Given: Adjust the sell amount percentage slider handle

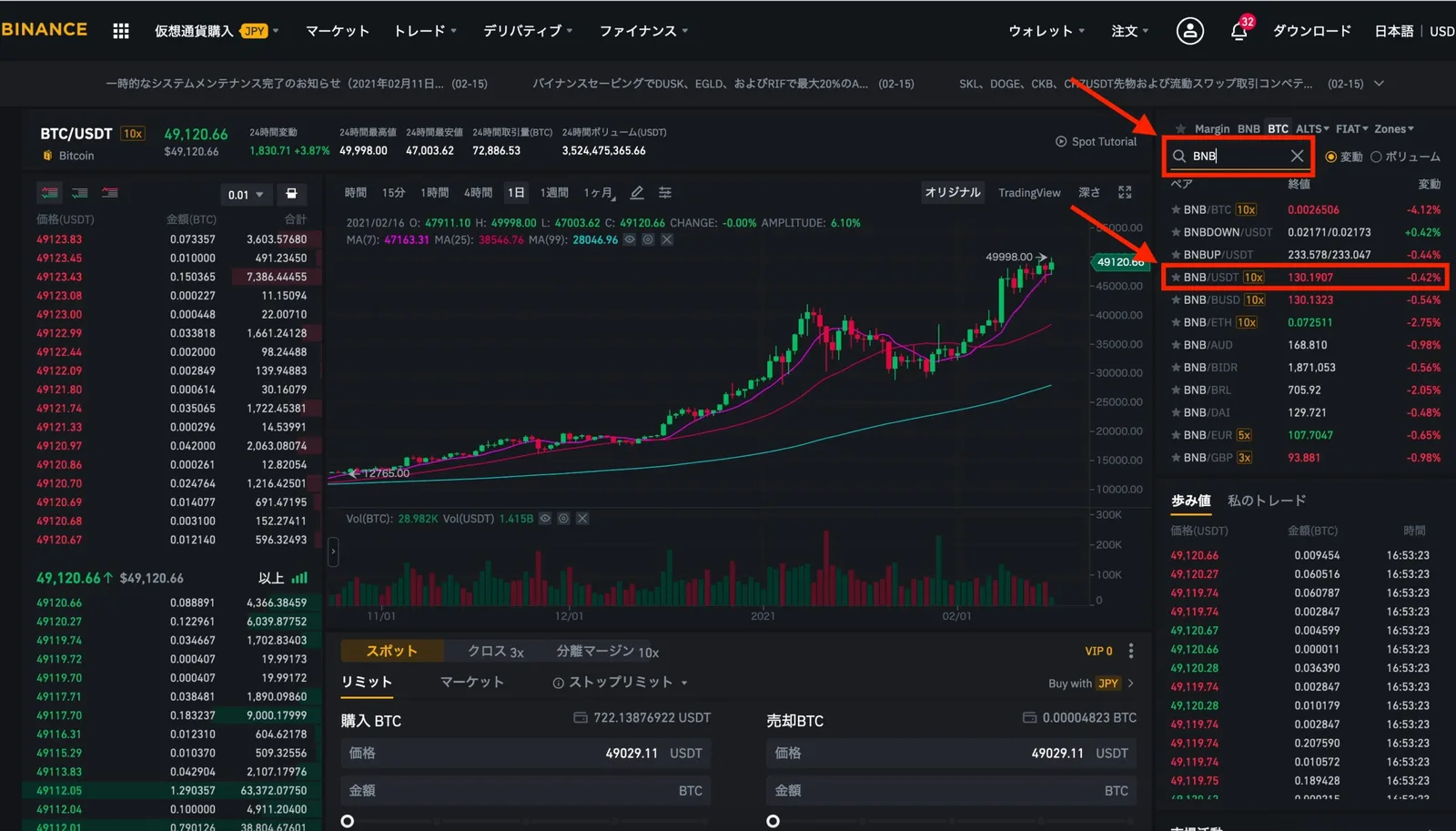Looking at the screenshot, I should click(773, 821).
